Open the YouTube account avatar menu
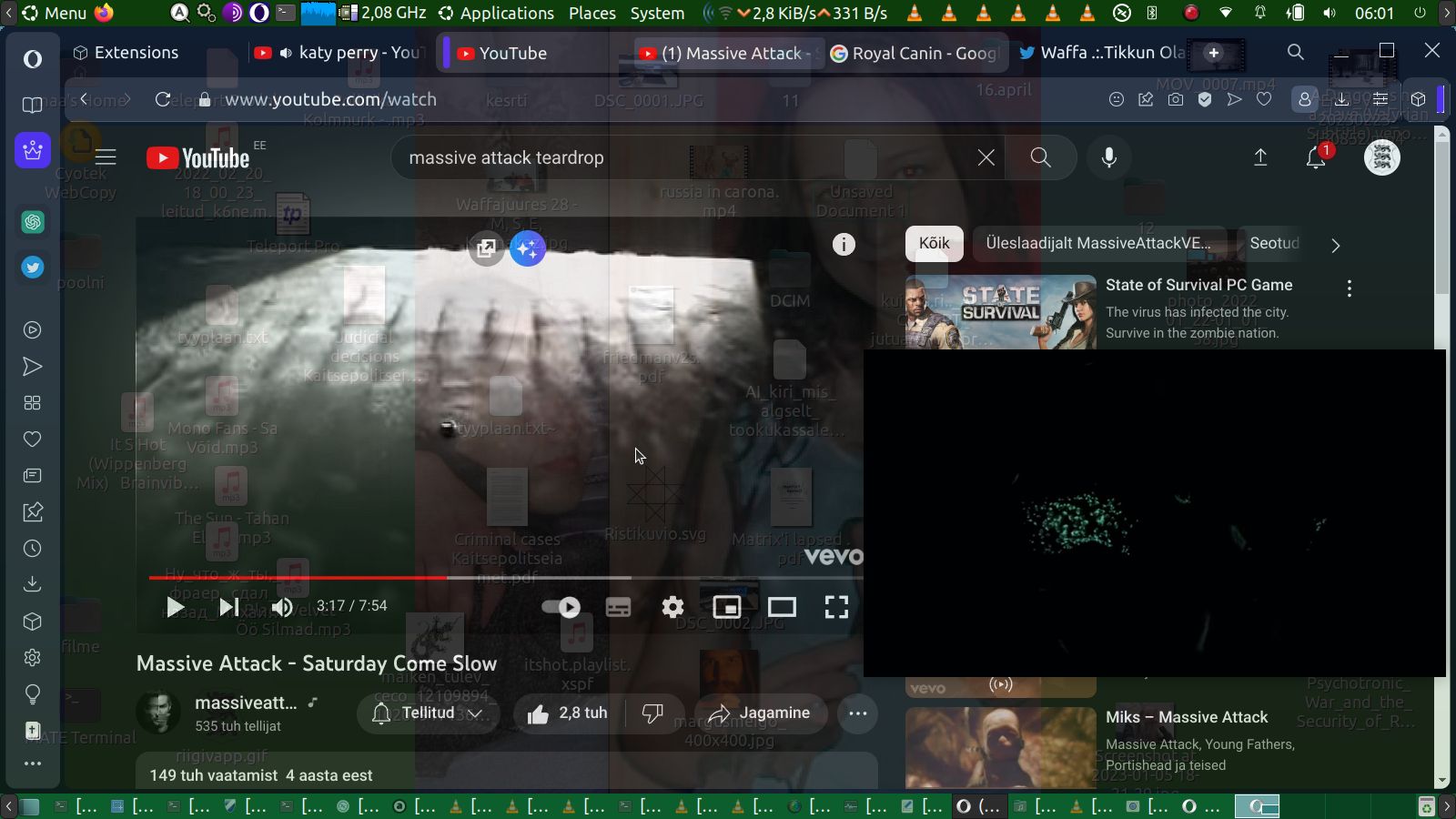The width and height of the screenshot is (1456, 819). [x=1381, y=157]
